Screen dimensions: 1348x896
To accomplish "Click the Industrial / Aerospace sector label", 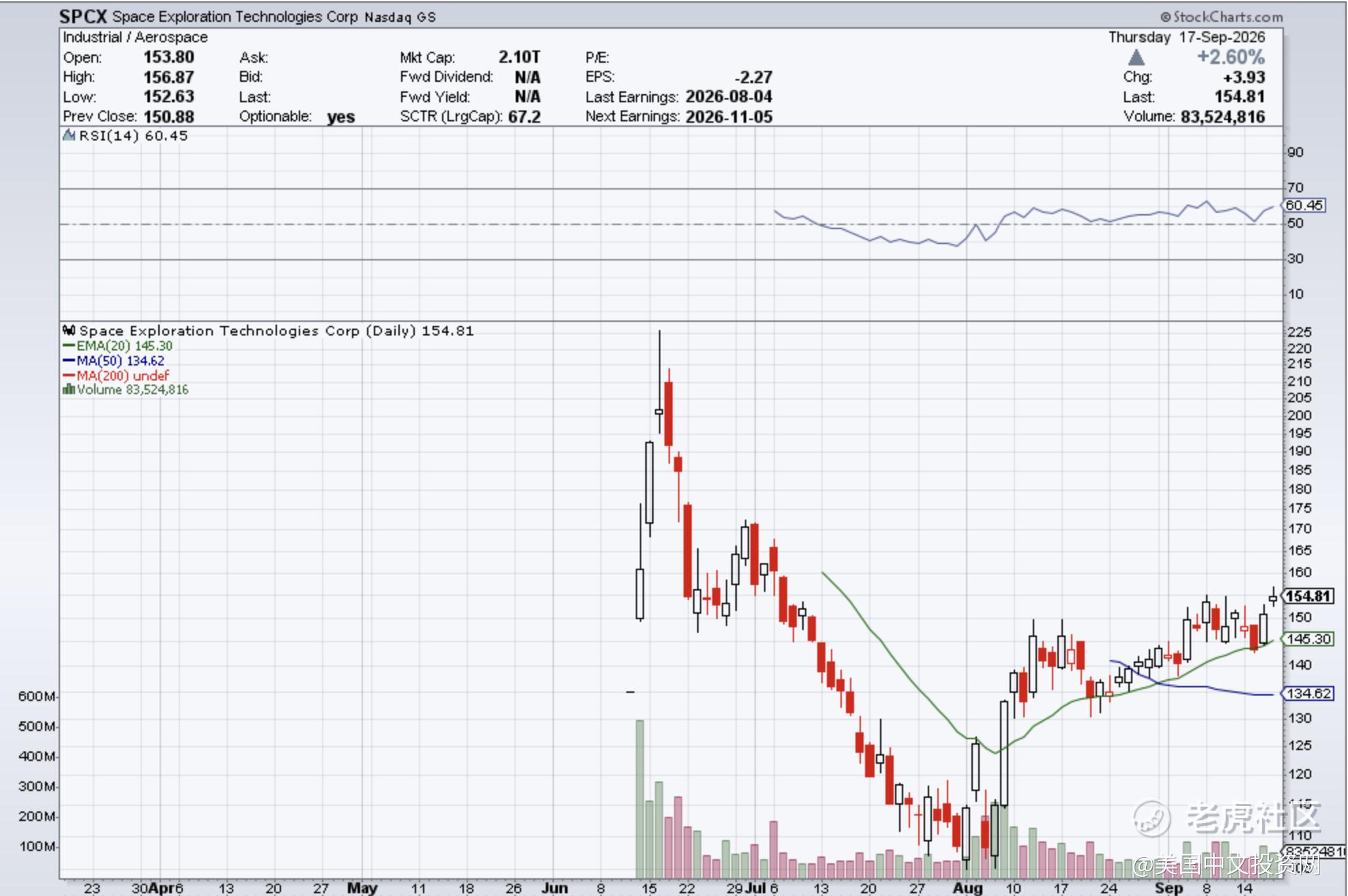I will click(x=135, y=38).
